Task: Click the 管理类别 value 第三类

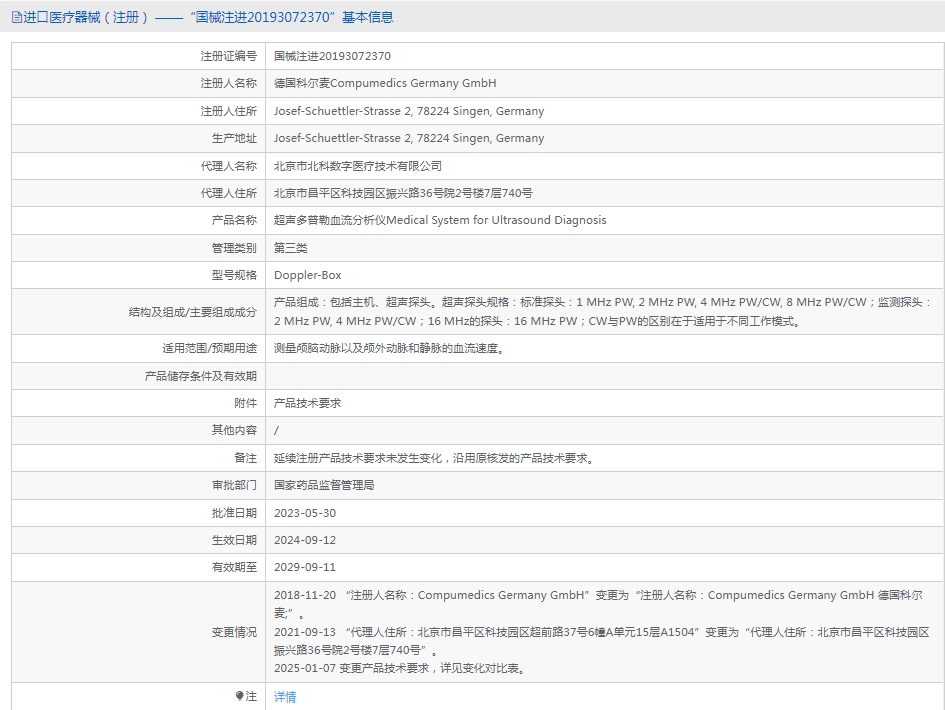Action: 291,248
